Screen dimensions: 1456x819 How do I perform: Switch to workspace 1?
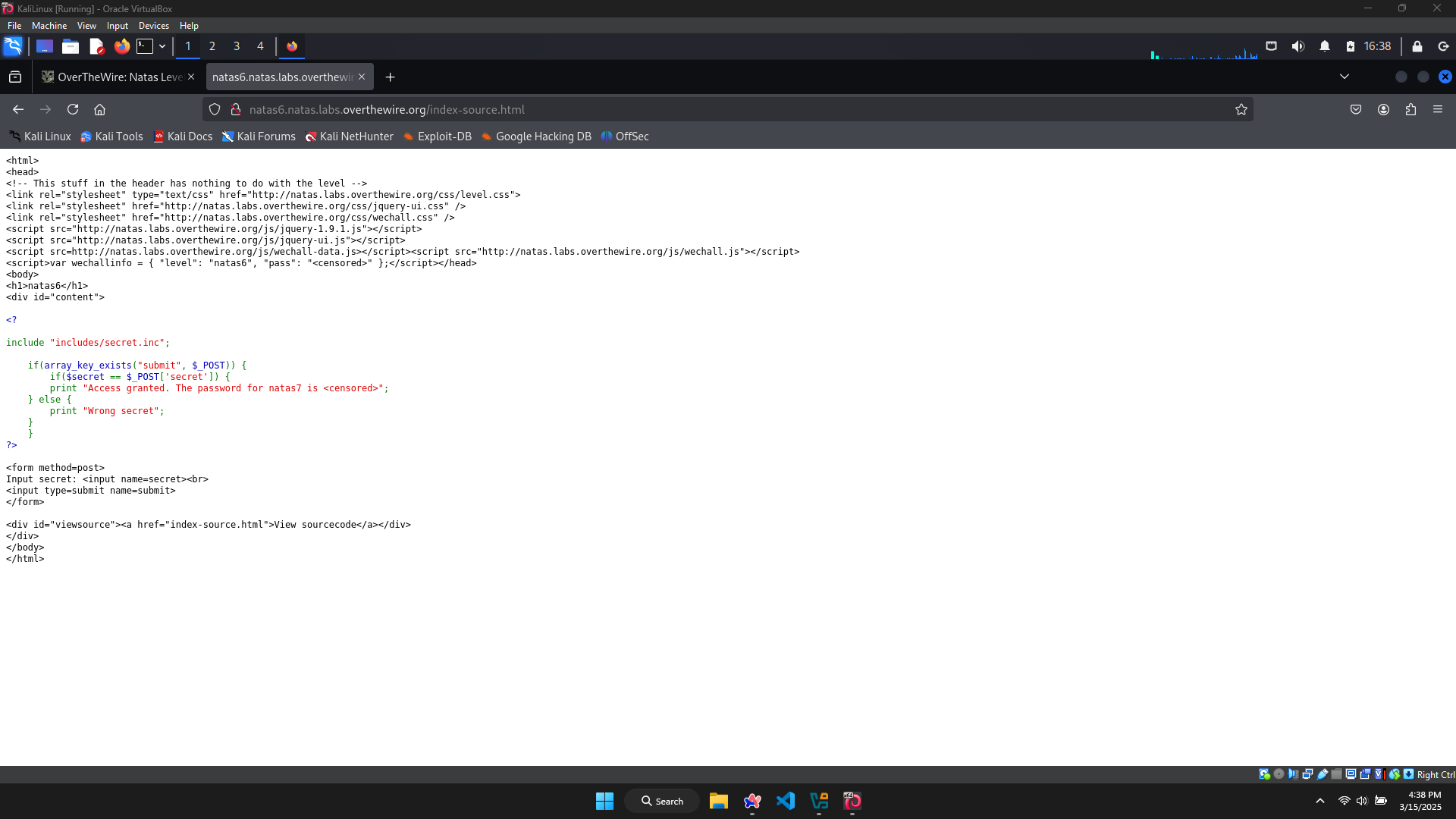click(x=188, y=46)
